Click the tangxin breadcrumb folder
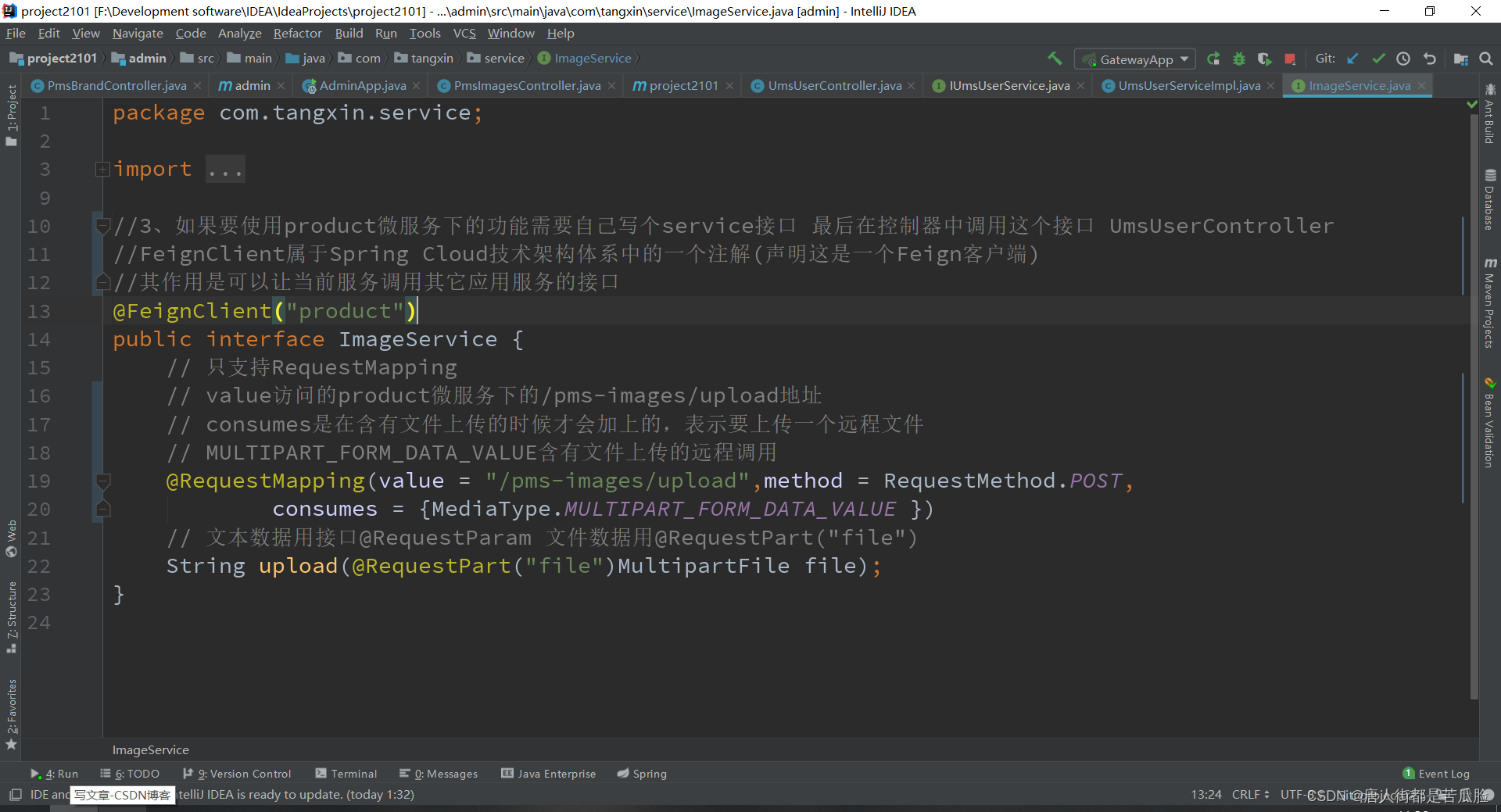1501x812 pixels. 424,59
